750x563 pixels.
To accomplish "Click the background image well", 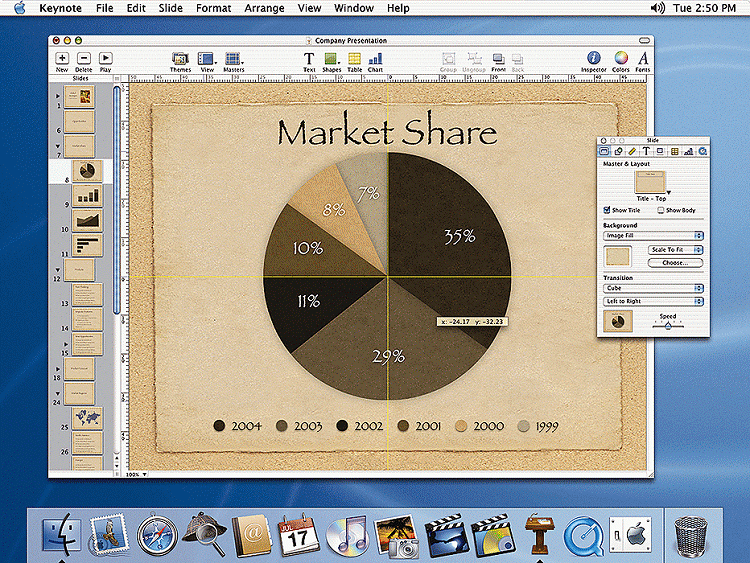I will coord(618,256).
